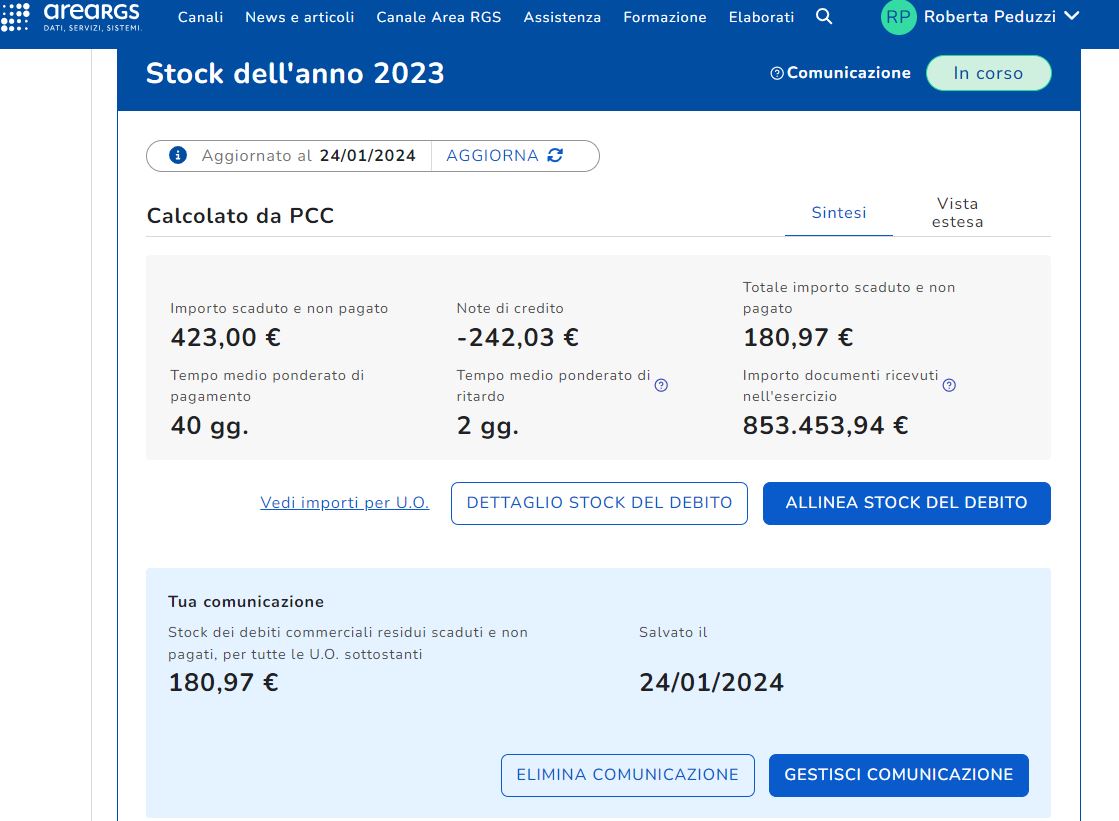
Task: Click DETTAGLIO STOCK DEL DEBITO button
Action: click(599, 503)
